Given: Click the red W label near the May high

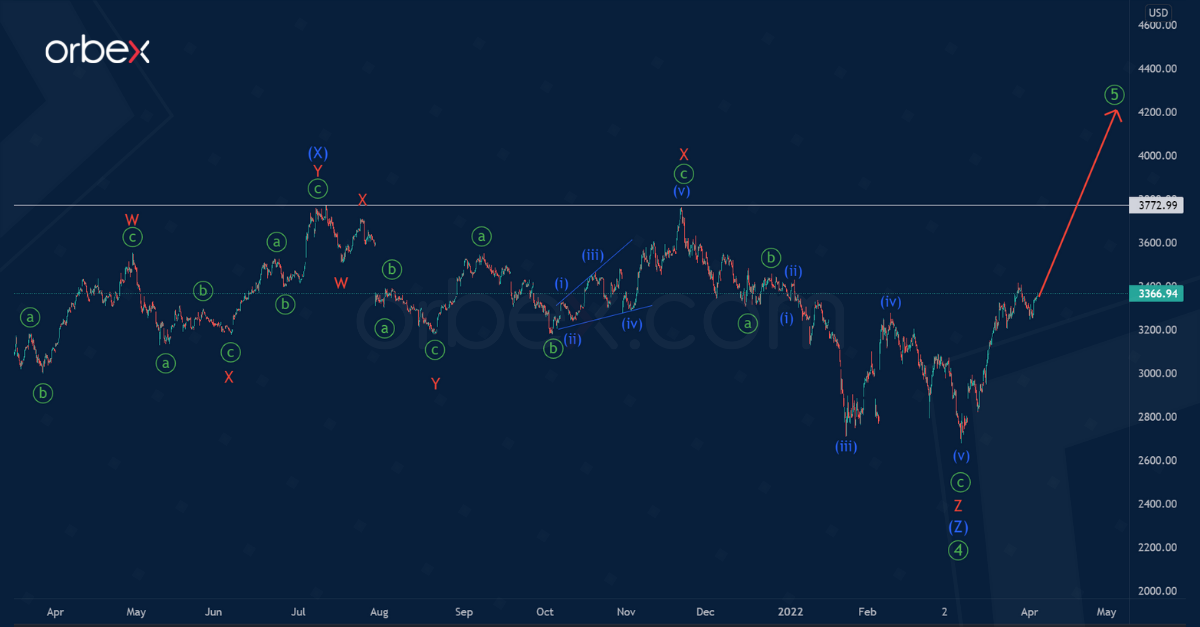Looking at the screenshot, I should point(130,217).
